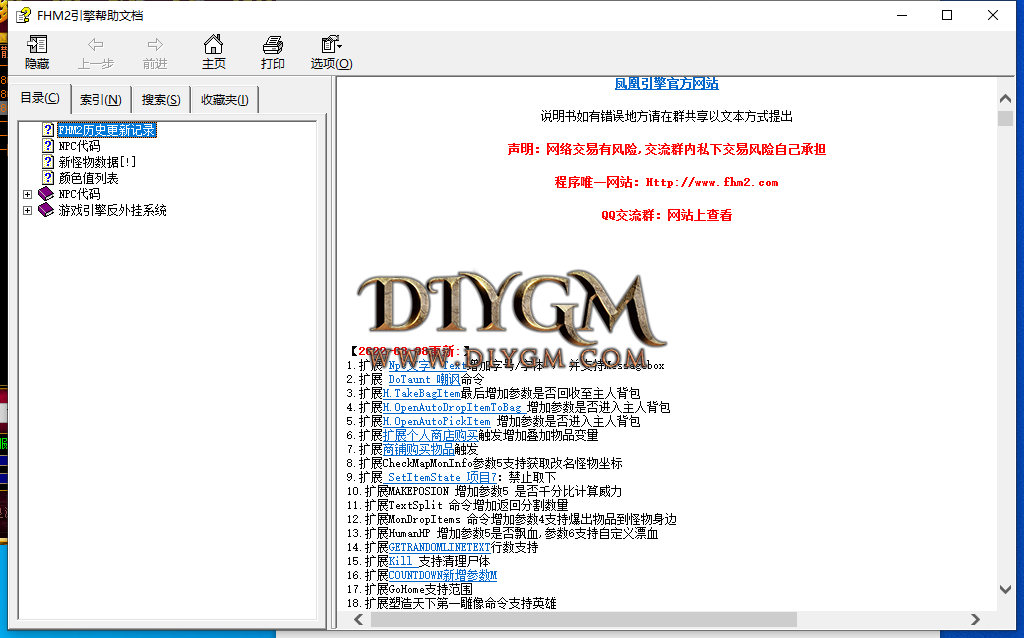The image size is (1024, 638).
Task: Open the 商铺购买物品 link
Action: [419, 449]
